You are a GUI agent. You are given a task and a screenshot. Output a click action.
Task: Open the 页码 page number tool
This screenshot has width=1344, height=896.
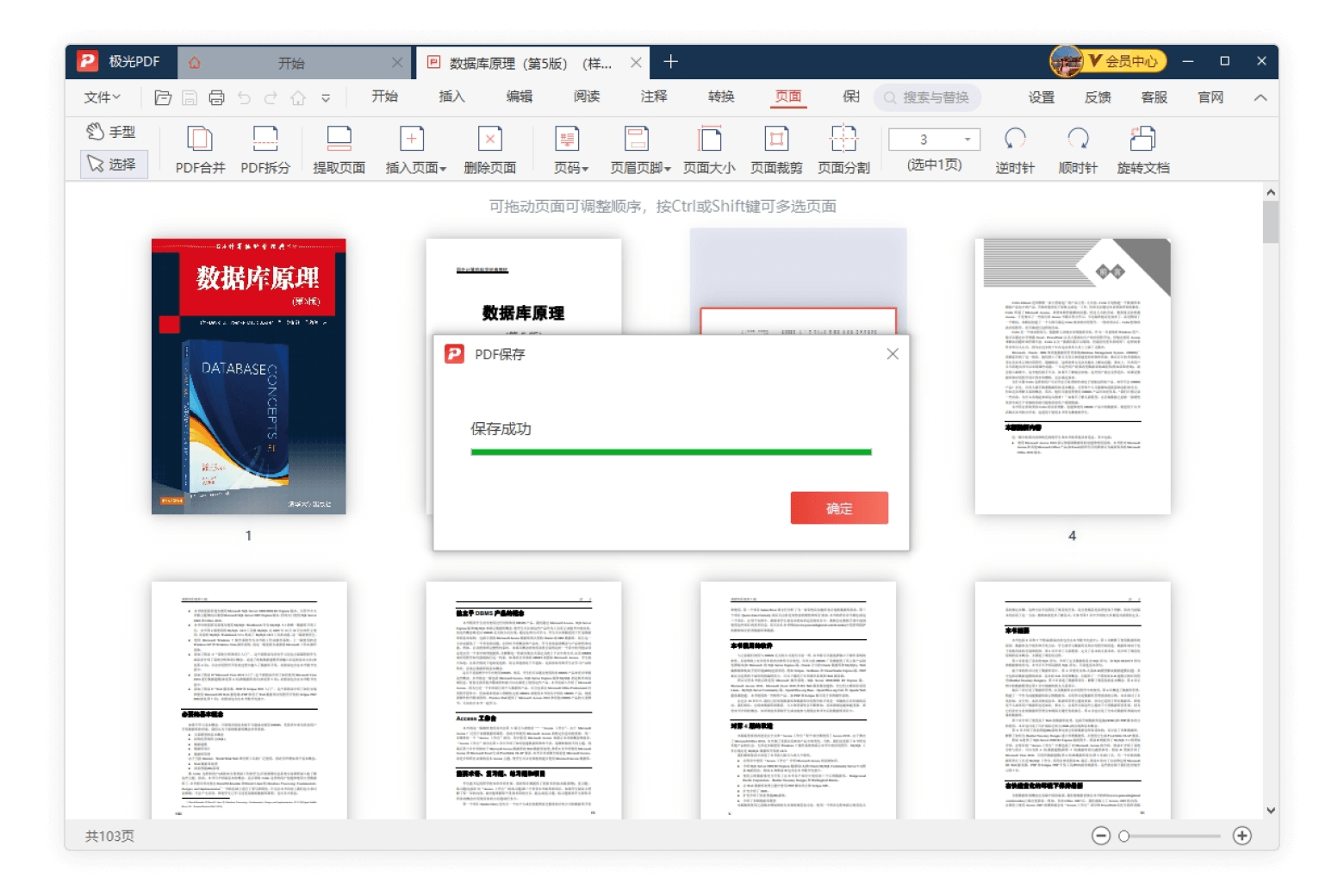coord(569,150)
